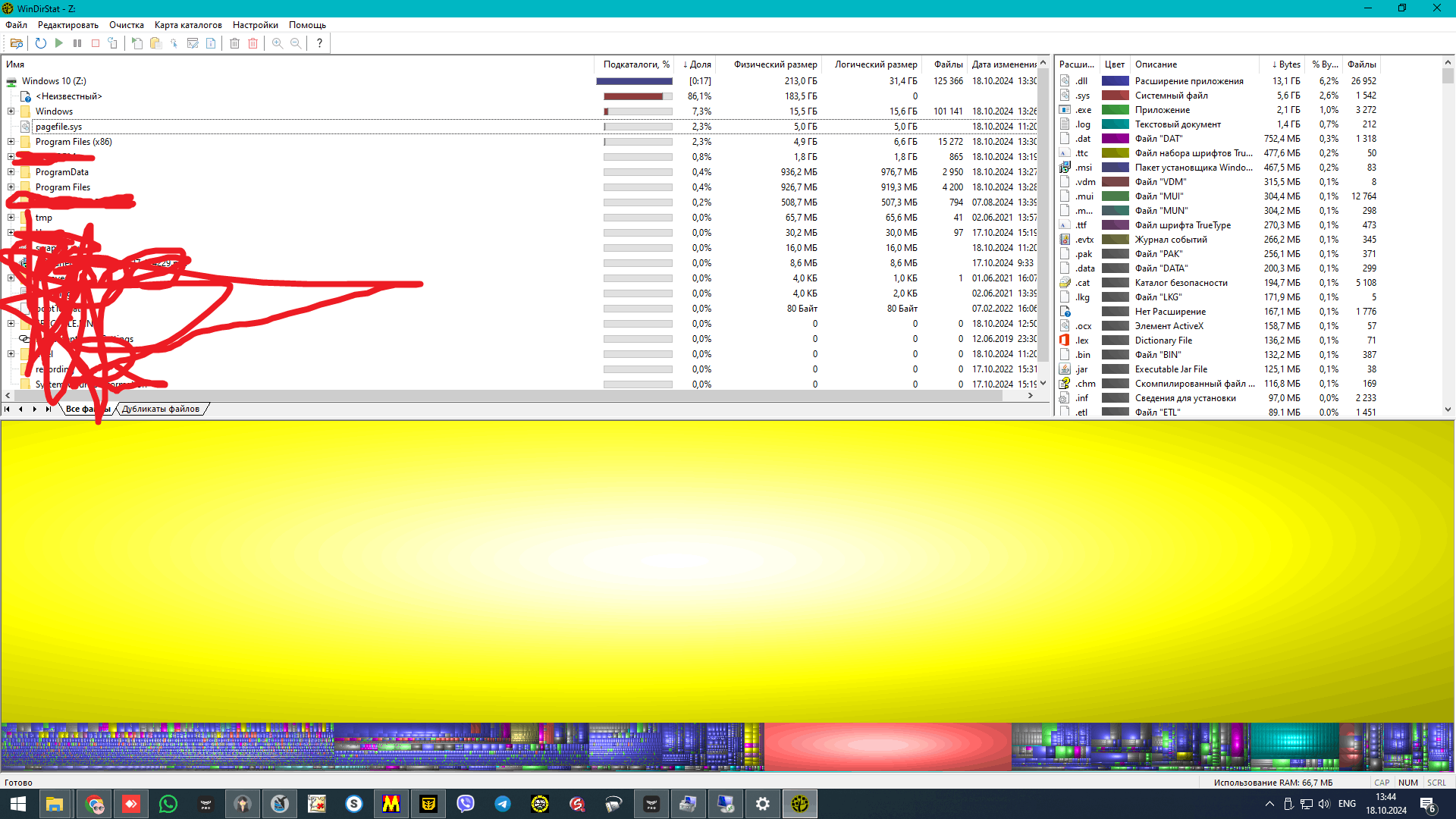Expand the Windows folder tree node
The width and height of the screenshot is (1456, 819).
point(11,111)
